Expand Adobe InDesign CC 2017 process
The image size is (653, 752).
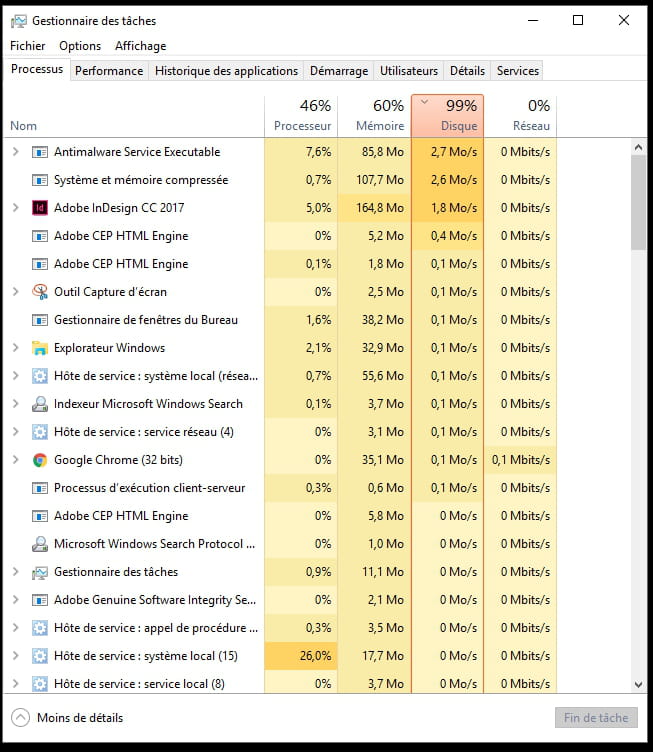point(15,208)
